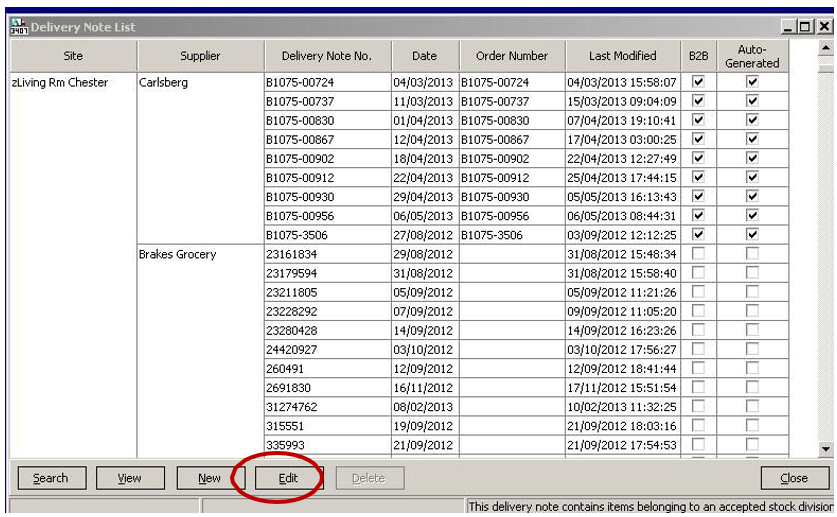Click the Order Number column header
This screenshot has height=517, width=837.
coord(512,56)
